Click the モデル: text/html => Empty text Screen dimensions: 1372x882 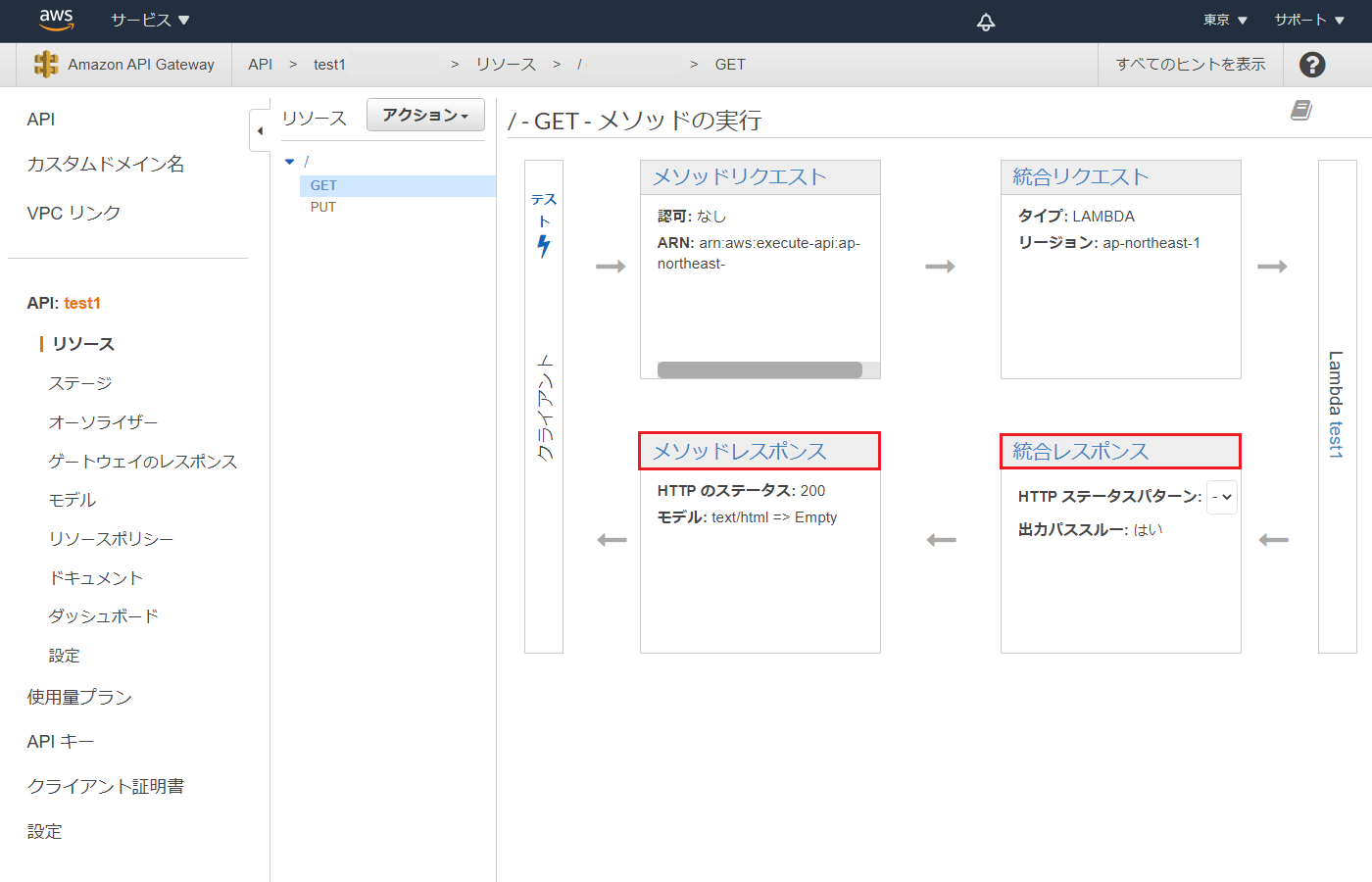(747, 516)
